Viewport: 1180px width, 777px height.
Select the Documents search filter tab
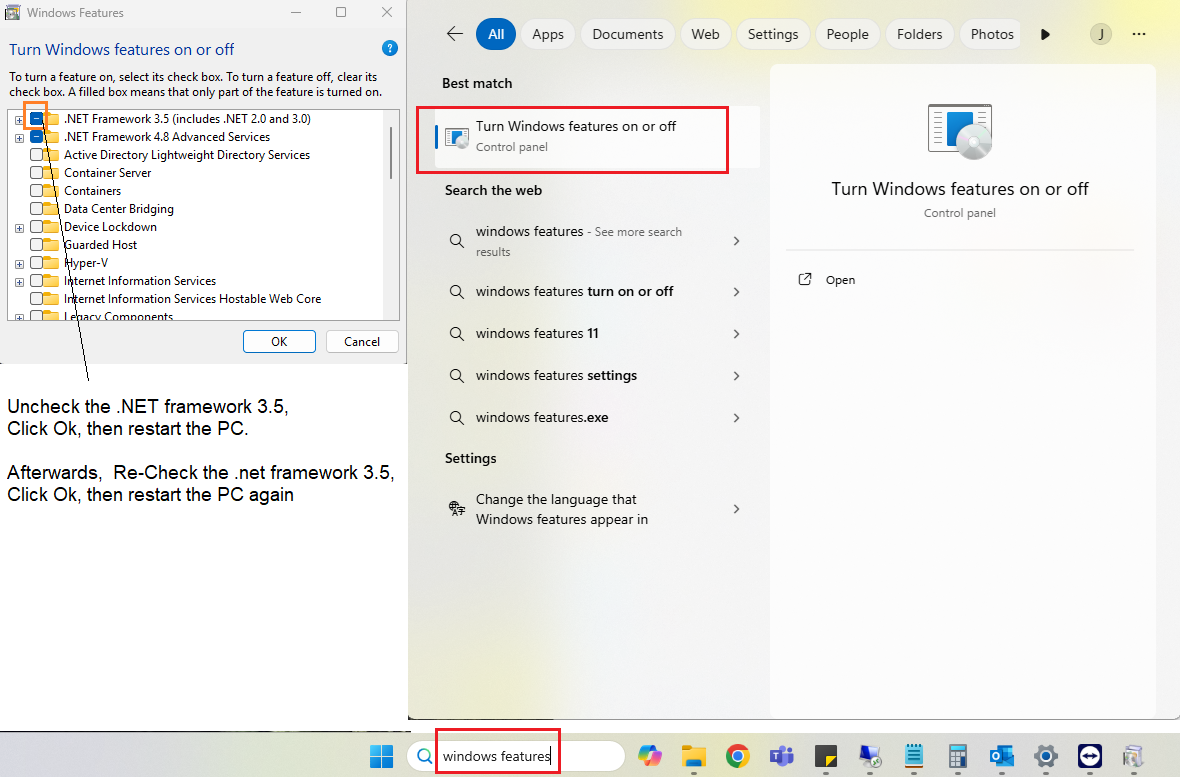[627, 34]
